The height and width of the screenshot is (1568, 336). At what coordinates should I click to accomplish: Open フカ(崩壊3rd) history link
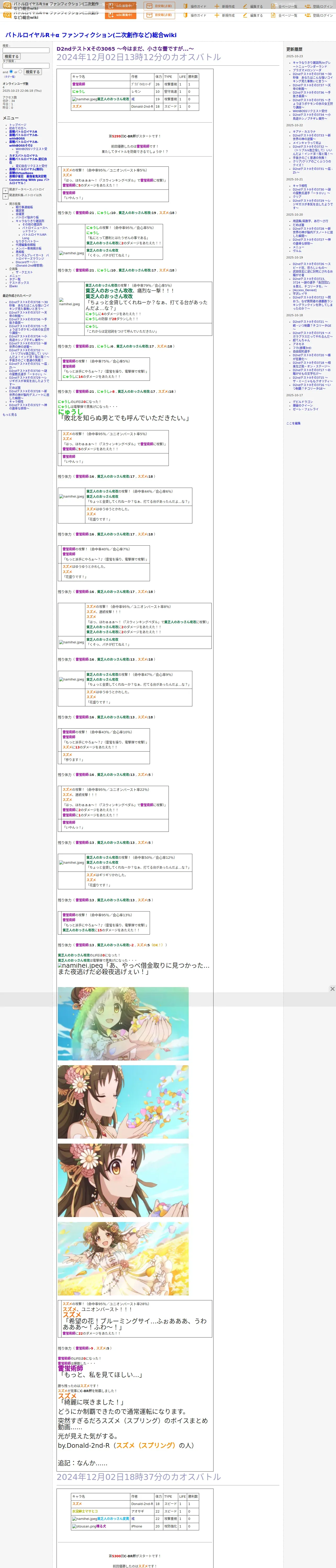click(x=302, y=348)
